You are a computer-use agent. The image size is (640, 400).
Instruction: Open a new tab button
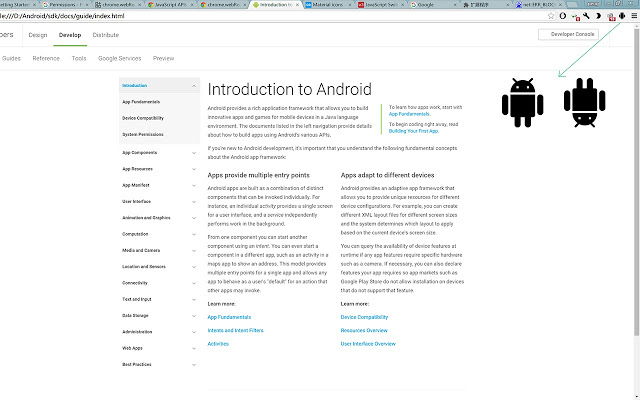(x=574, y=5)
